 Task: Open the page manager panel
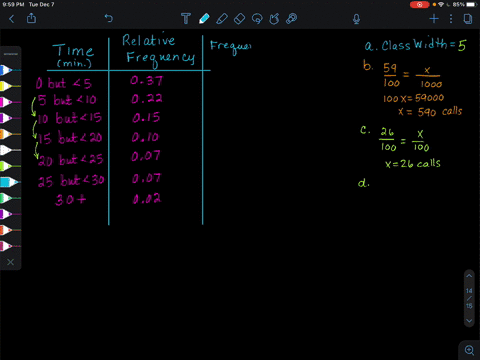coord(468,19)
